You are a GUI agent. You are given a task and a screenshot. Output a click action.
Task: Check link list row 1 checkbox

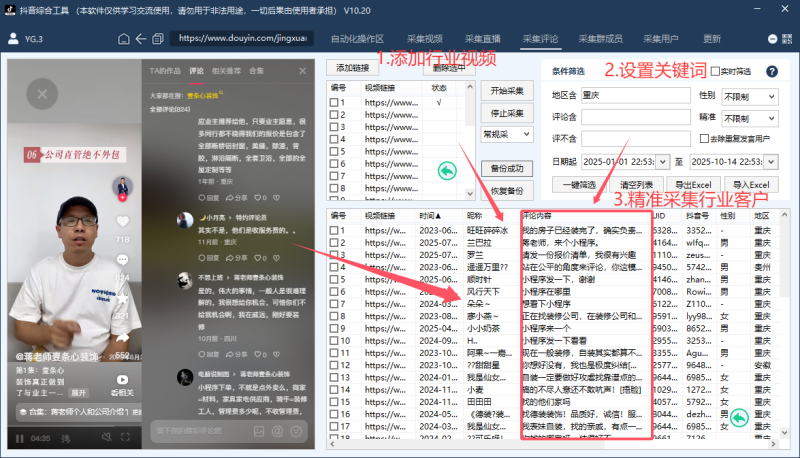click(334, 103)
